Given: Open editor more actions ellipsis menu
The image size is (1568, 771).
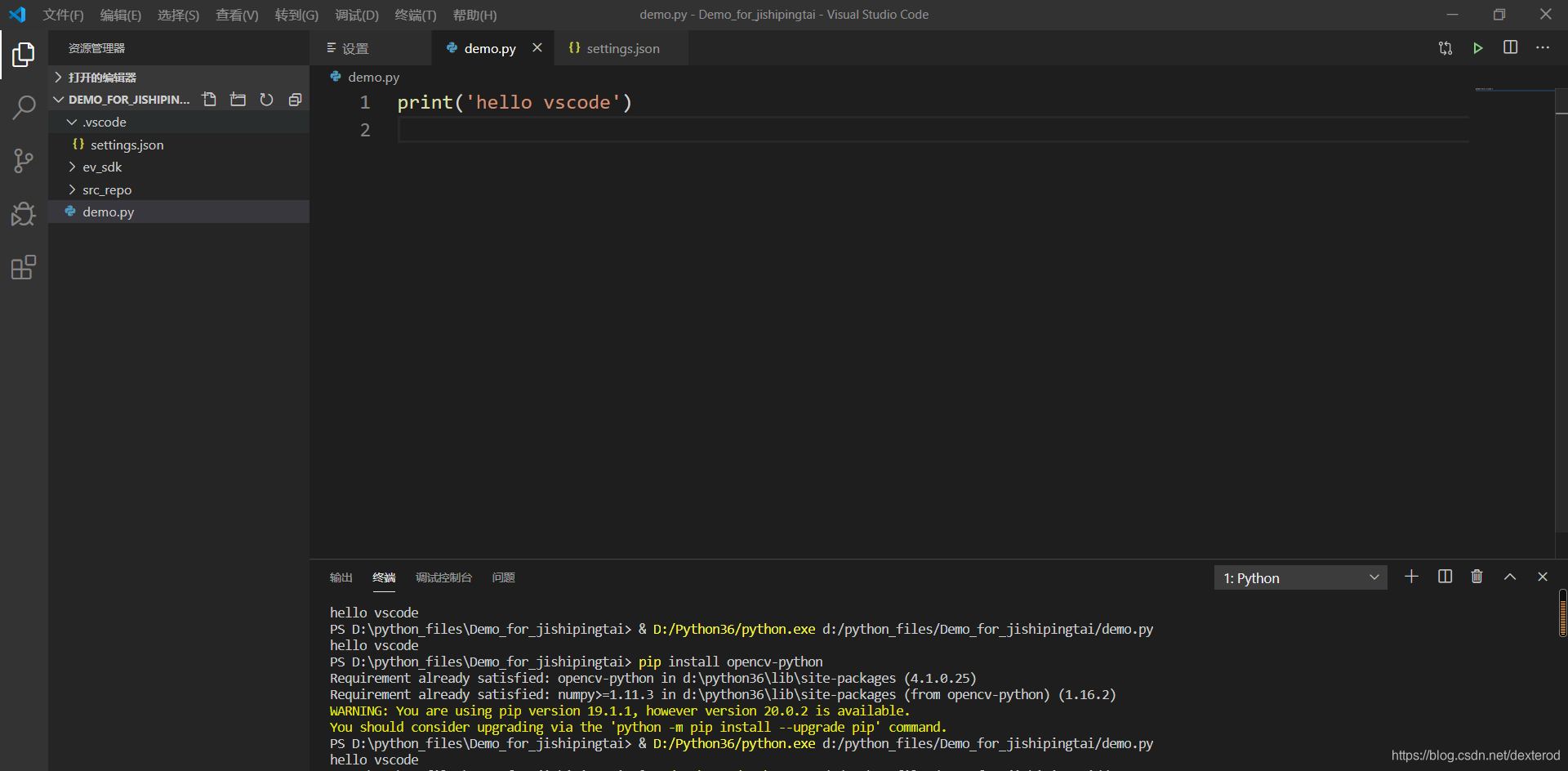Looking at the screenshot, I should 1543,47.
